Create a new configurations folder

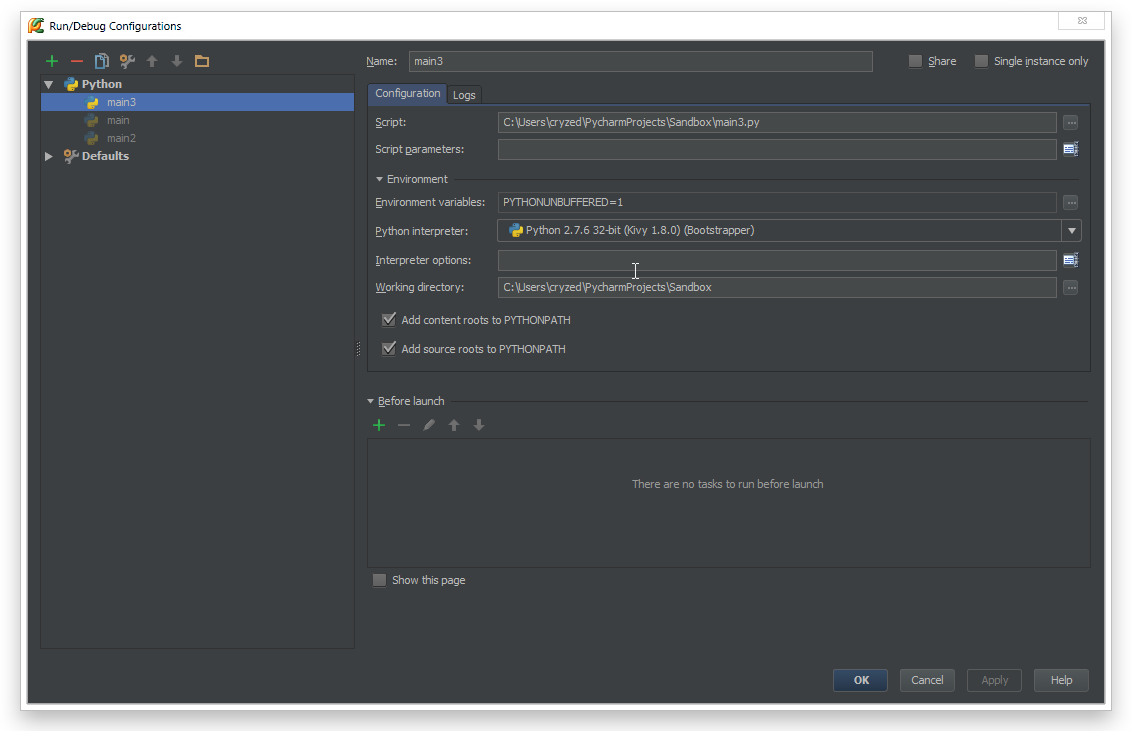(202, 61)
